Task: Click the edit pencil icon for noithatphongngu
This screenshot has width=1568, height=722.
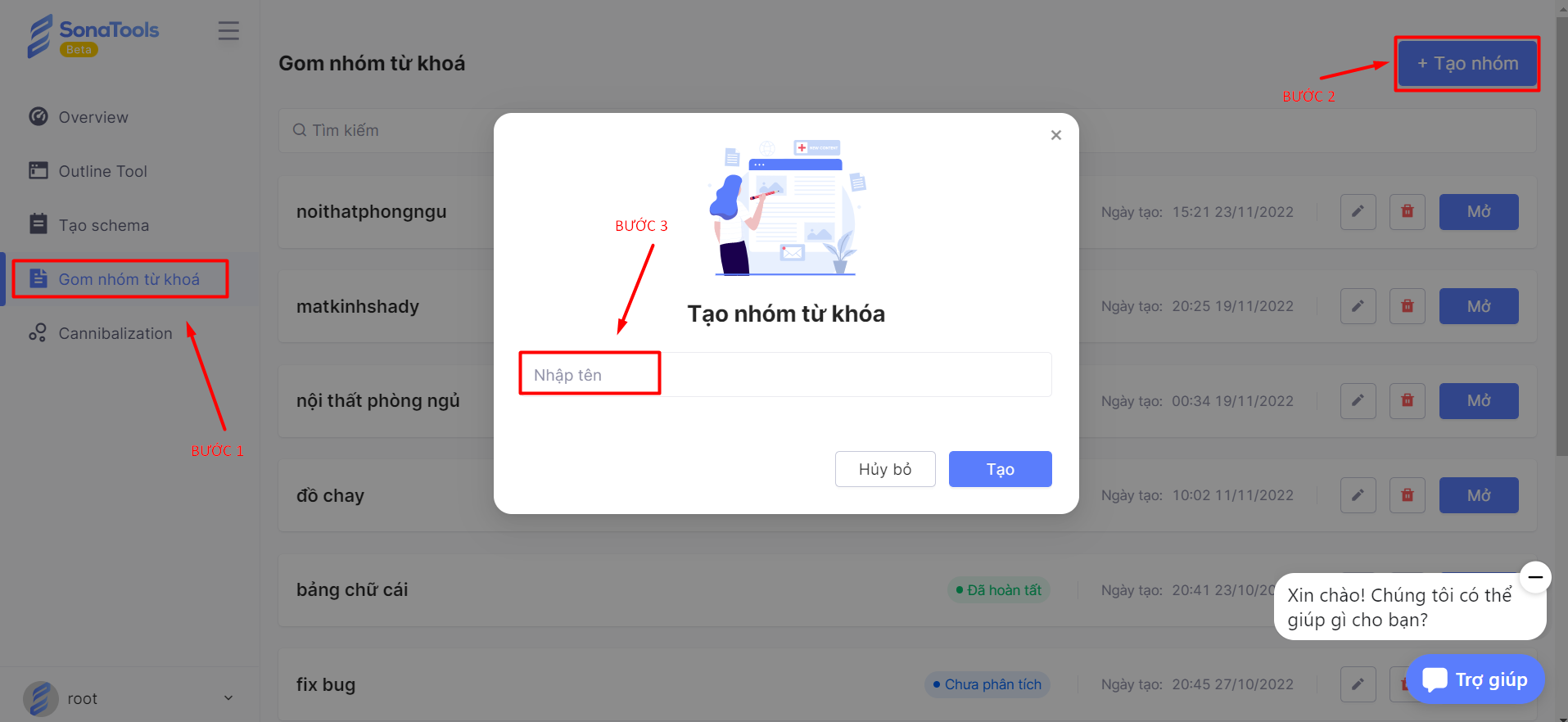Action: 1358,212
